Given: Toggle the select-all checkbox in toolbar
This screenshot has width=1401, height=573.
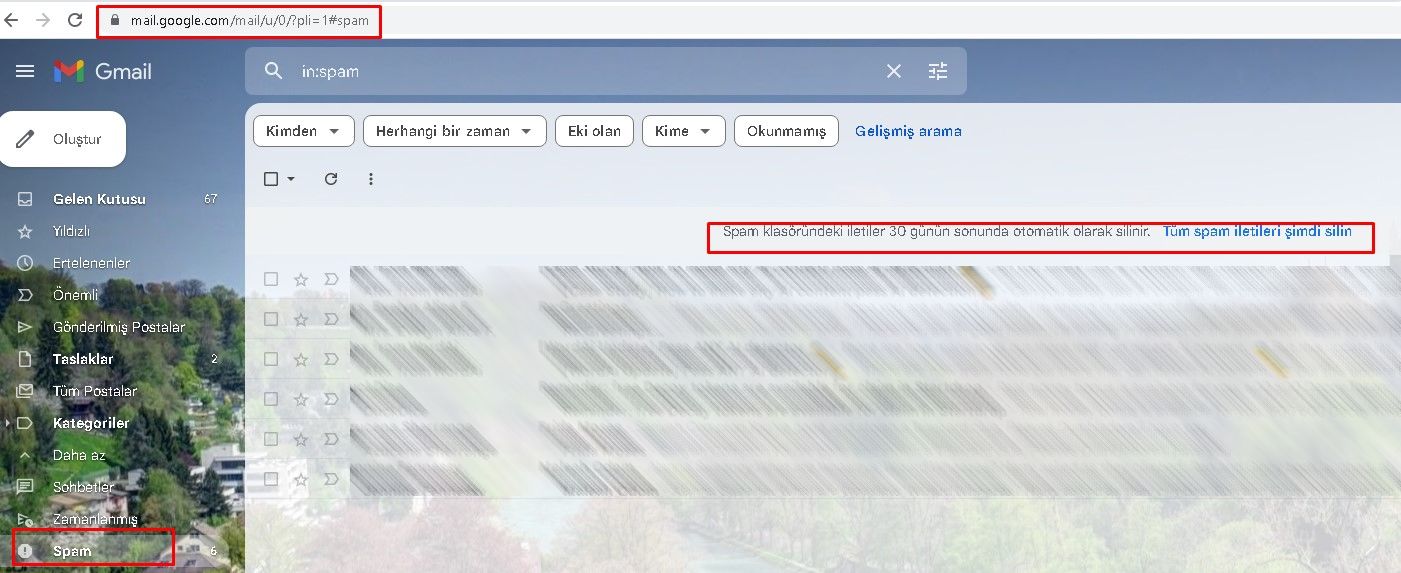Looking at the screenshot, I should tap(271, 179).
